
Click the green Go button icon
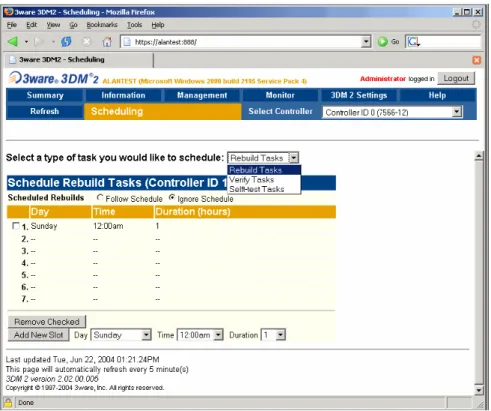pos(382,42)
